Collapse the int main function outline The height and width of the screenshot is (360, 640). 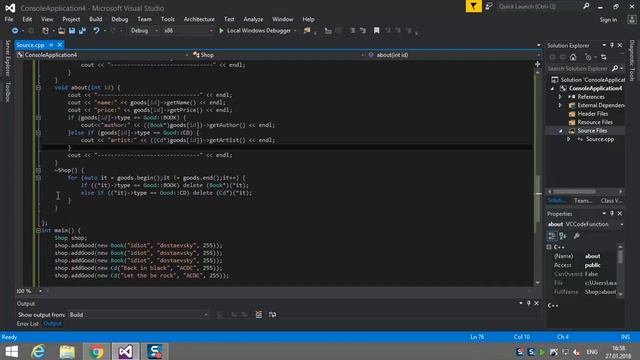(38, 230)
